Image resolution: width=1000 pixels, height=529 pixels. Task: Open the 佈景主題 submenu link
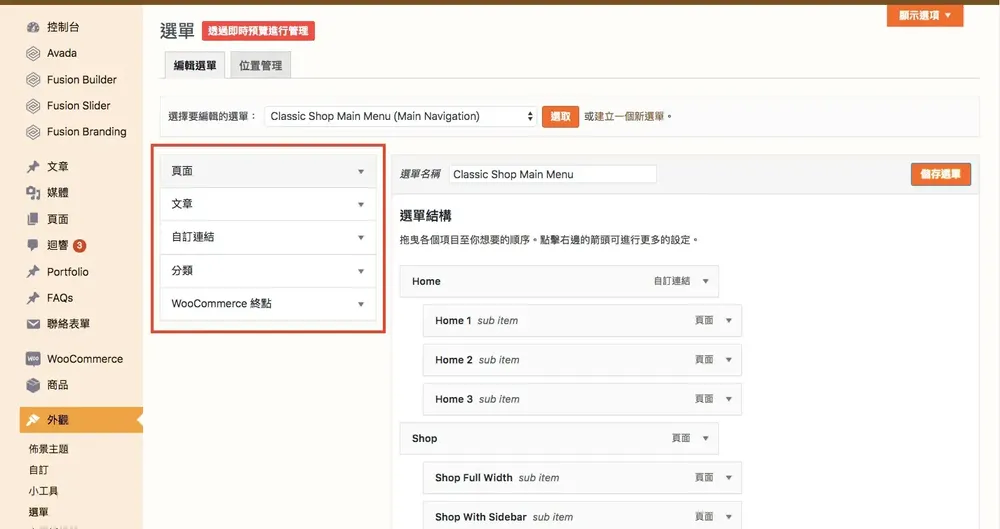point(48,449)
